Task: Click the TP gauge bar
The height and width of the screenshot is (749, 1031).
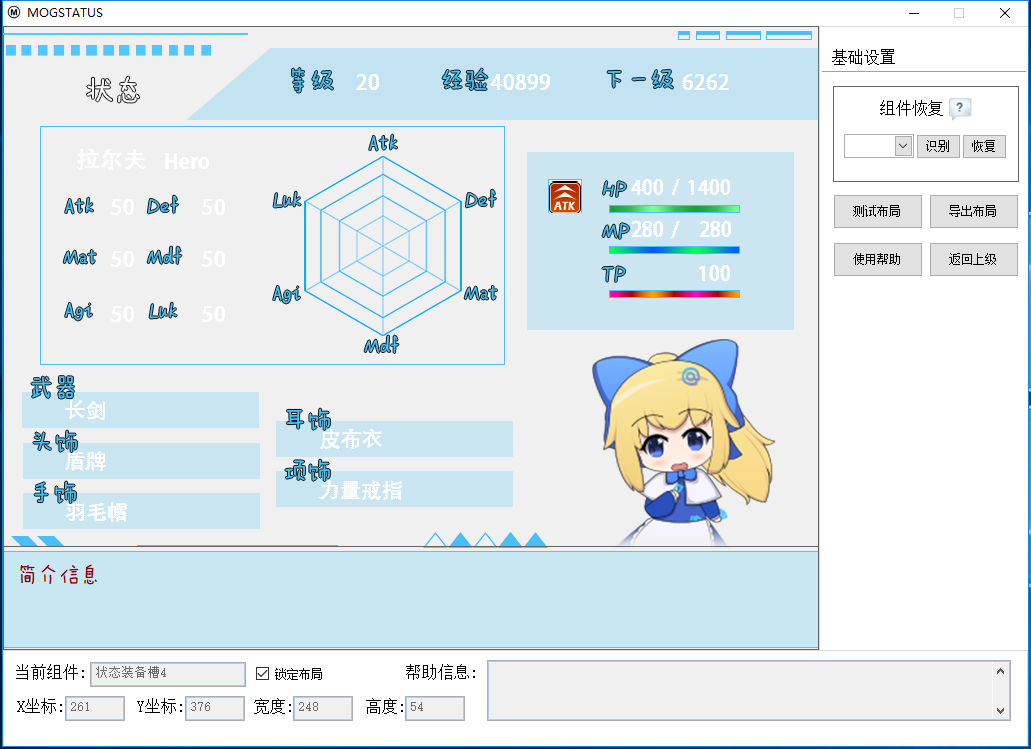Action: coord(674,294)
